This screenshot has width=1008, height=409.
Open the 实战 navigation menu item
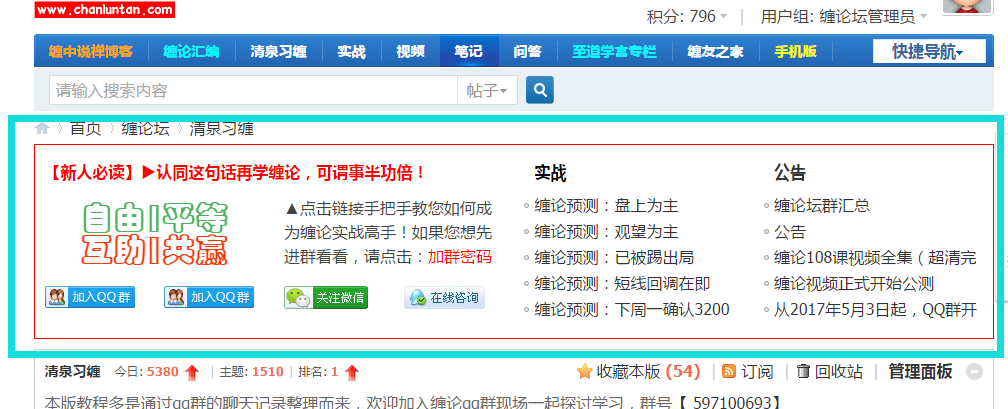351,52
